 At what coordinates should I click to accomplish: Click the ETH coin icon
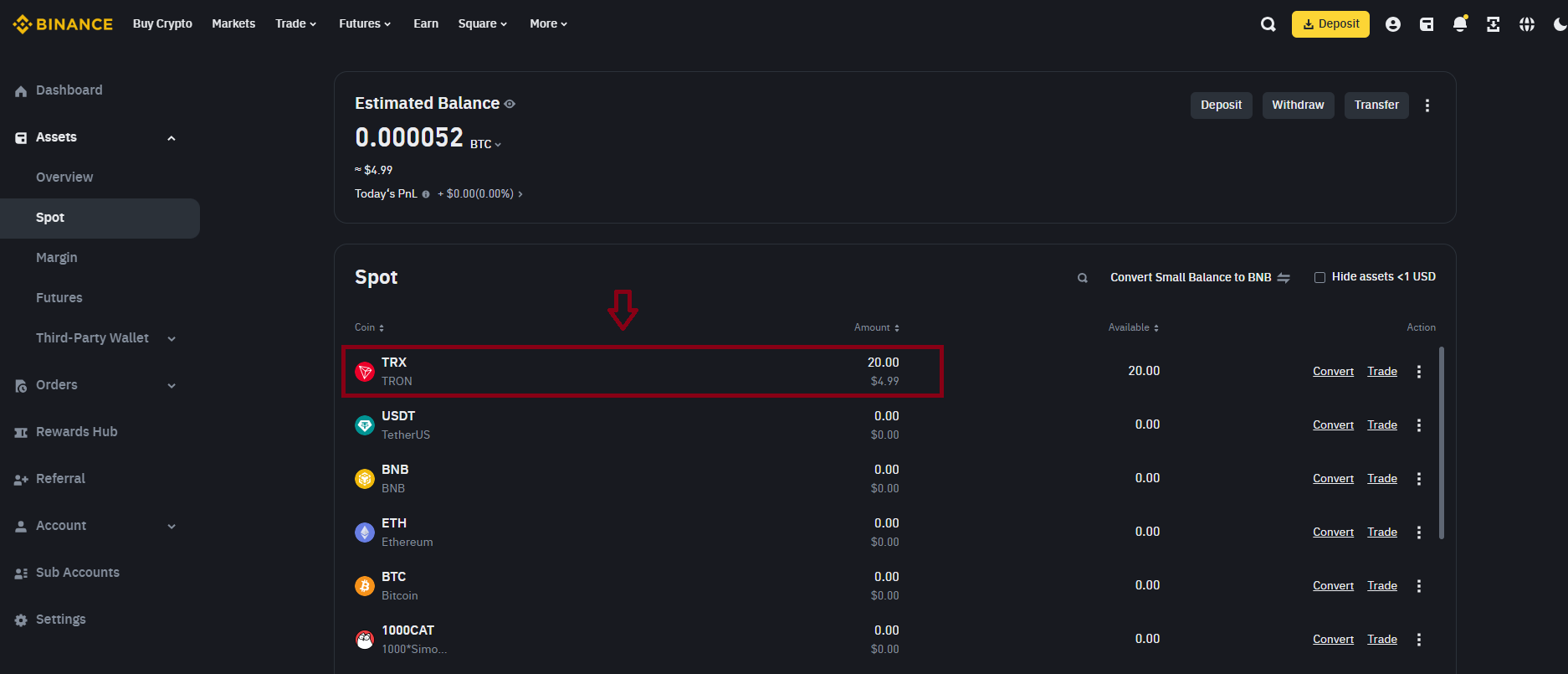pos(365,533)
